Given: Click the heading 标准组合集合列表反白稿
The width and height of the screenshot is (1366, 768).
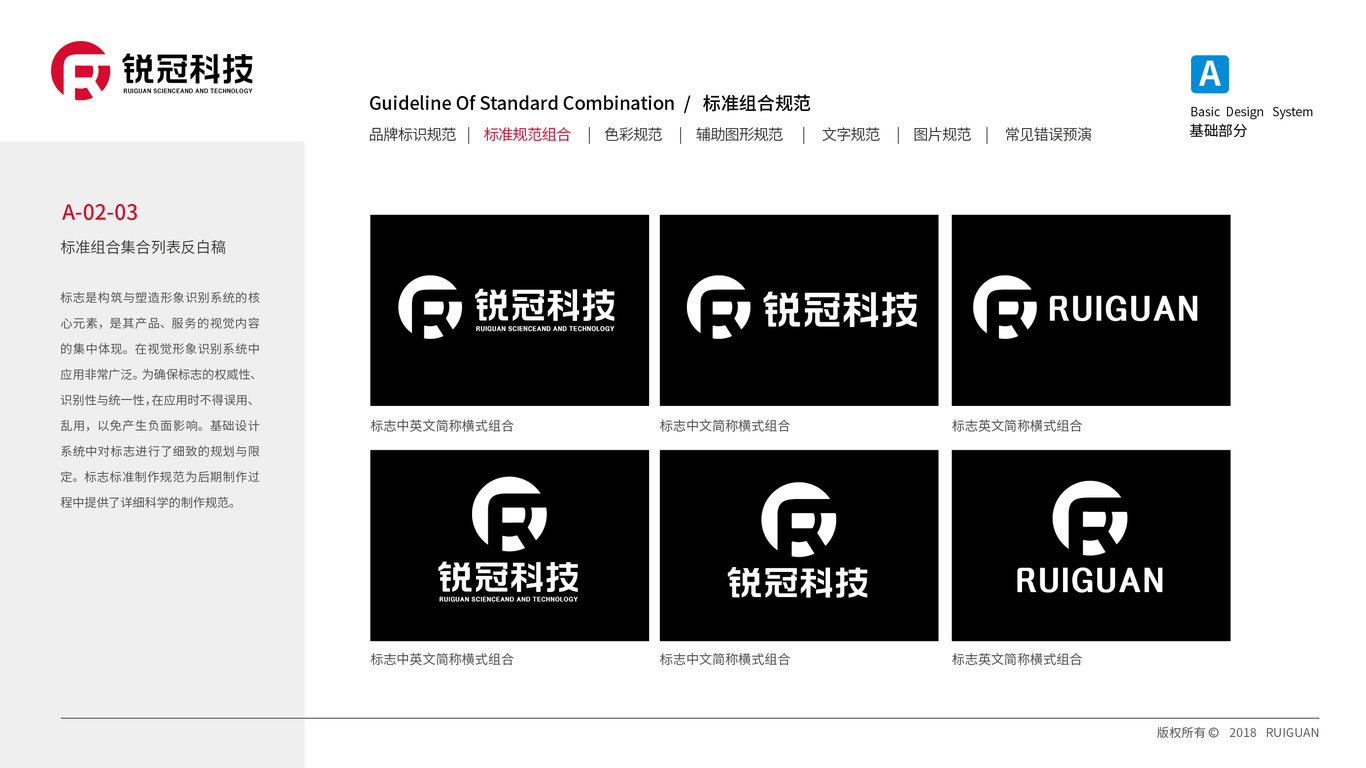Looking at the screenshot, I should [143, 247].
